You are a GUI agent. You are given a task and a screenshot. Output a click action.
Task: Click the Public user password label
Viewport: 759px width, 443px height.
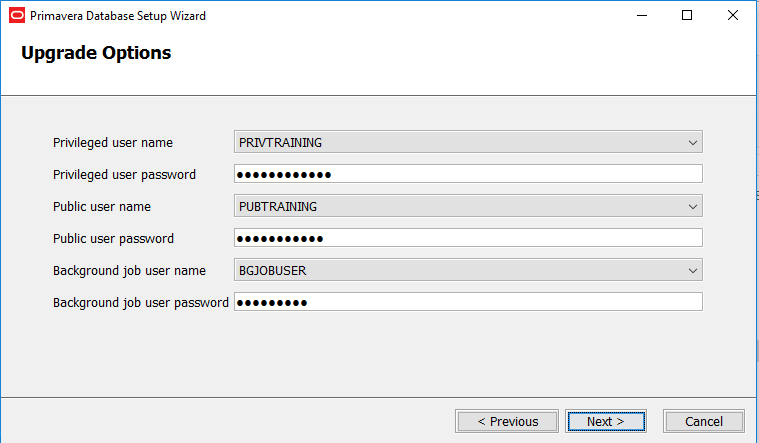click(x=113, y=239)
